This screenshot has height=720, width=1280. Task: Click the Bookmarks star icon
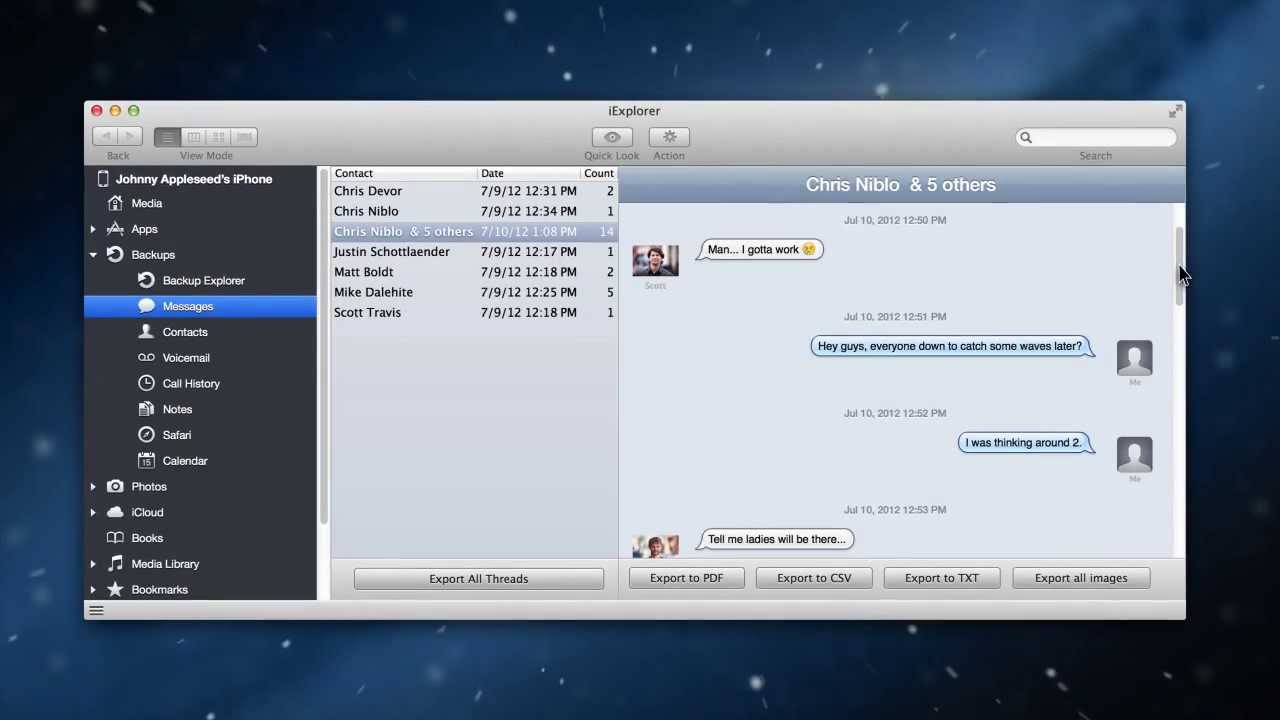pos(115,590)
